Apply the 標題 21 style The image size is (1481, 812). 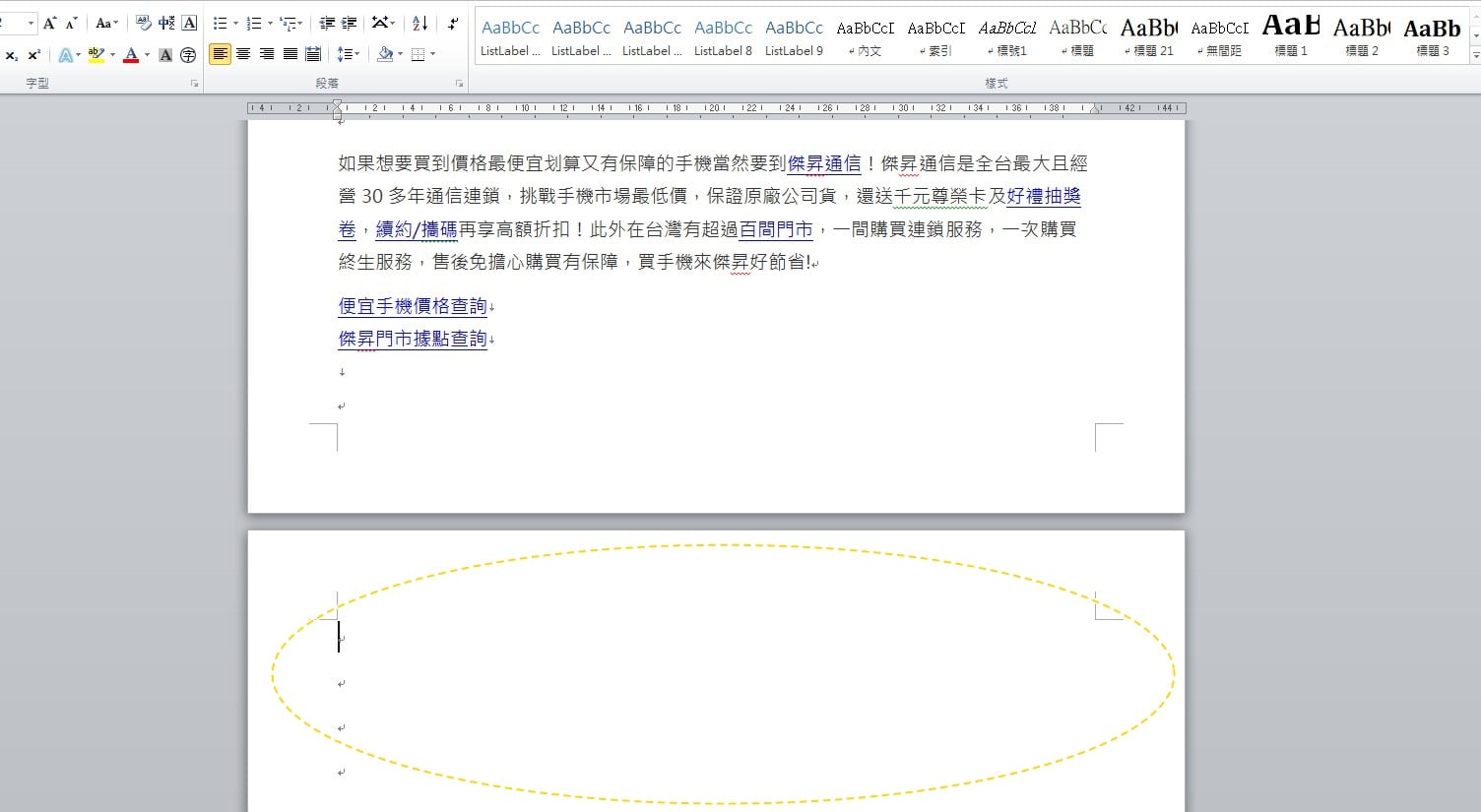1148,37
